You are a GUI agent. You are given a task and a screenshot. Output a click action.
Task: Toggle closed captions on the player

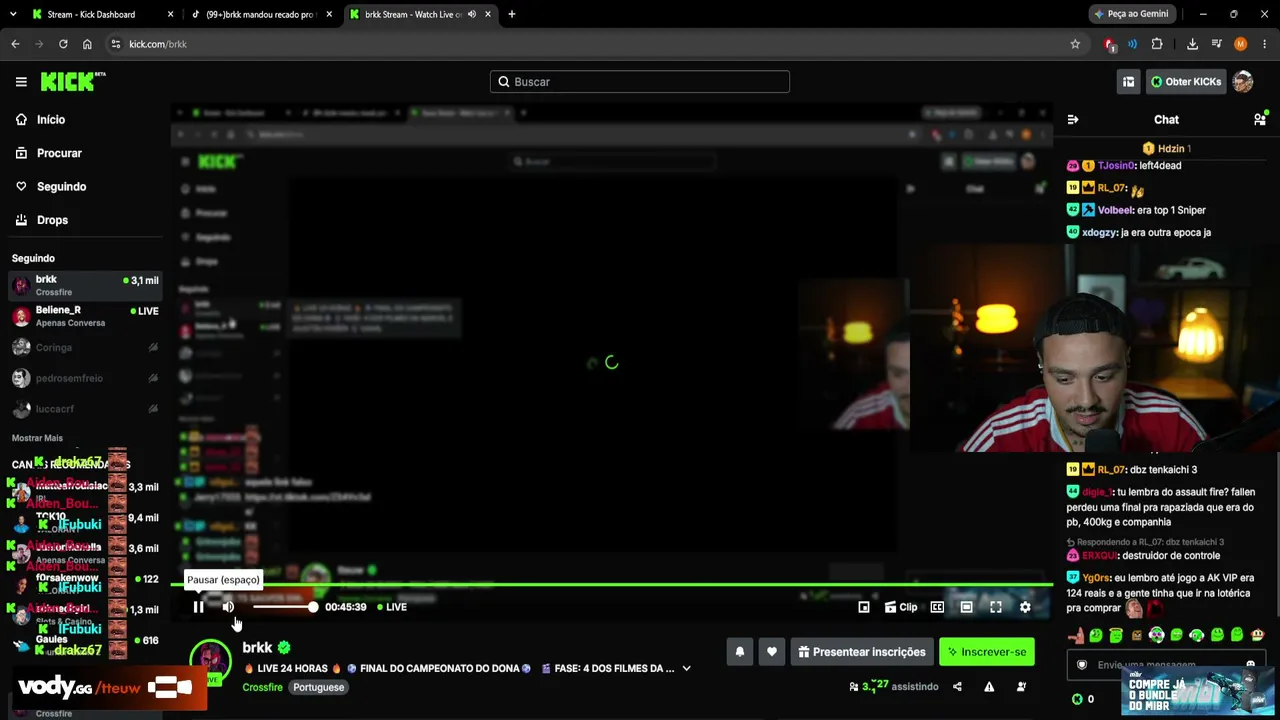[937, 607]
